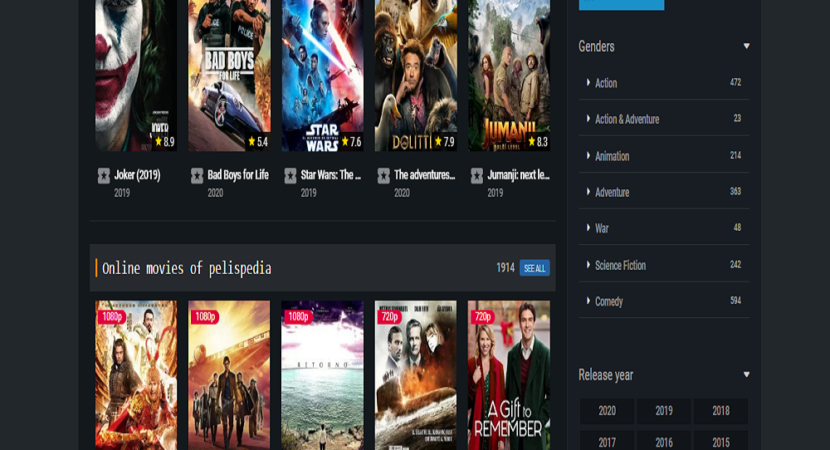Open the Bad Boys for Life poster
Viewport: 830px width, 450px height.
[x=229, y=74]
